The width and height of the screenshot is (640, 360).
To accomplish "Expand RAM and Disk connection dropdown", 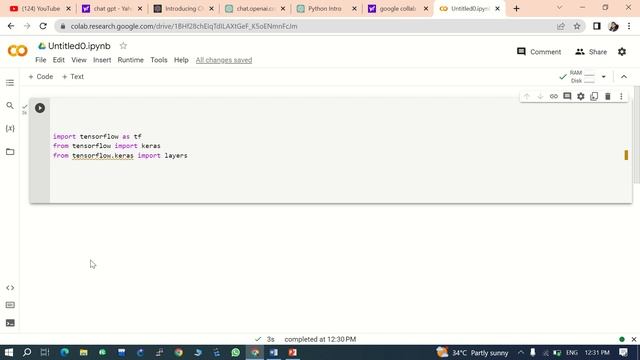I will click(x=604, y=77).
